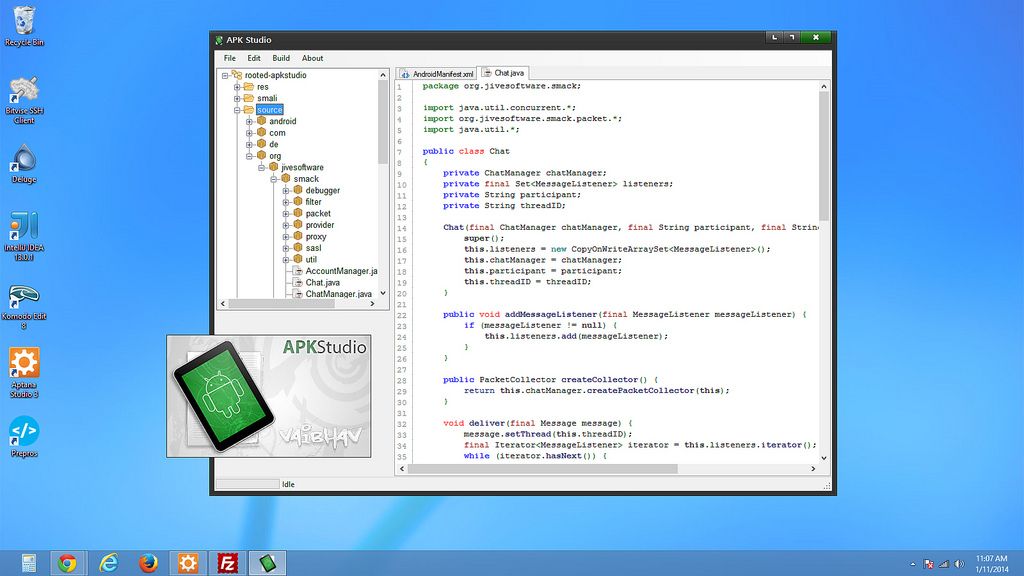Click the IntelliJ IDEA desktop icon

tap(24, 227)
